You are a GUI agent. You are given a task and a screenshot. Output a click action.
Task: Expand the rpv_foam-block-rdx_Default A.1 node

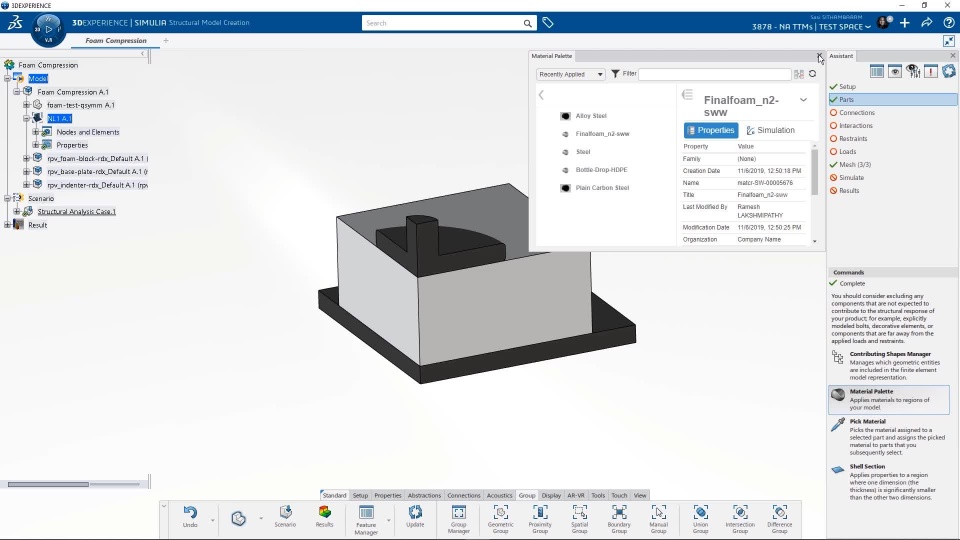26,158
